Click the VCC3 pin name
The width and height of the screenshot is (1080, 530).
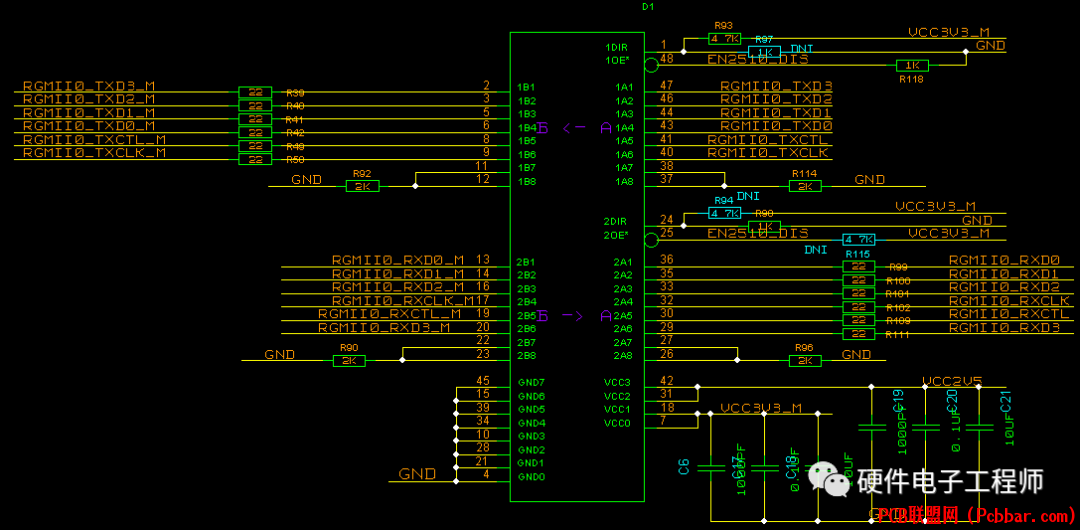click(x=618, y=383)
